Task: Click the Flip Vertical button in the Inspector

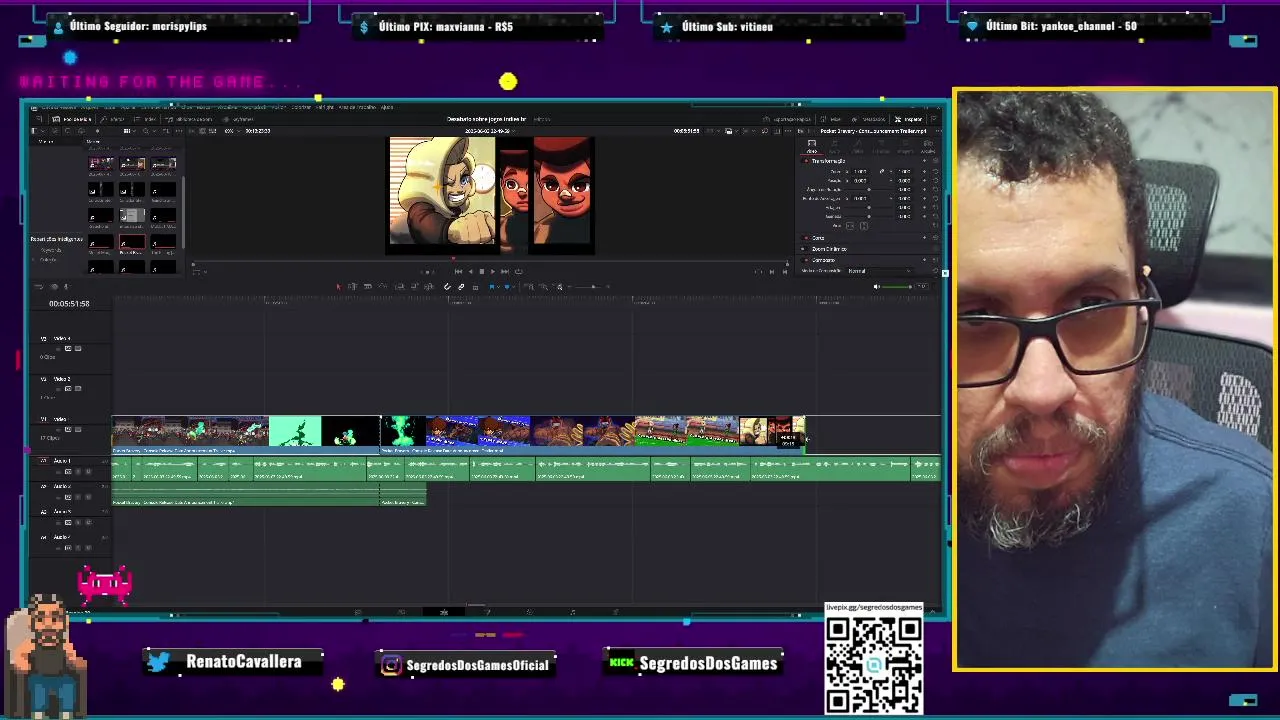Action: tap(864, 226)
